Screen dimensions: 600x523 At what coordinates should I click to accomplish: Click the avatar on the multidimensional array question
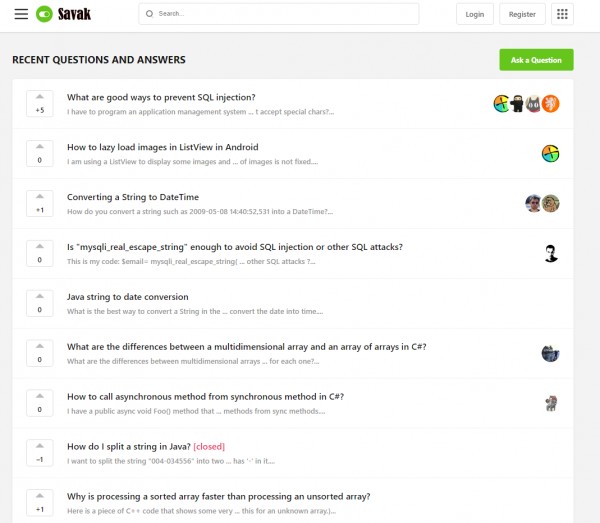[550, 353]
